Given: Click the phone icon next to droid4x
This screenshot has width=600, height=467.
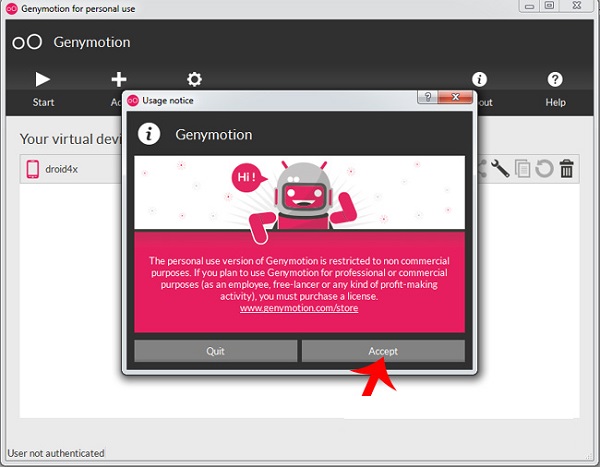Looking at the screenshot, I should 33,169.
